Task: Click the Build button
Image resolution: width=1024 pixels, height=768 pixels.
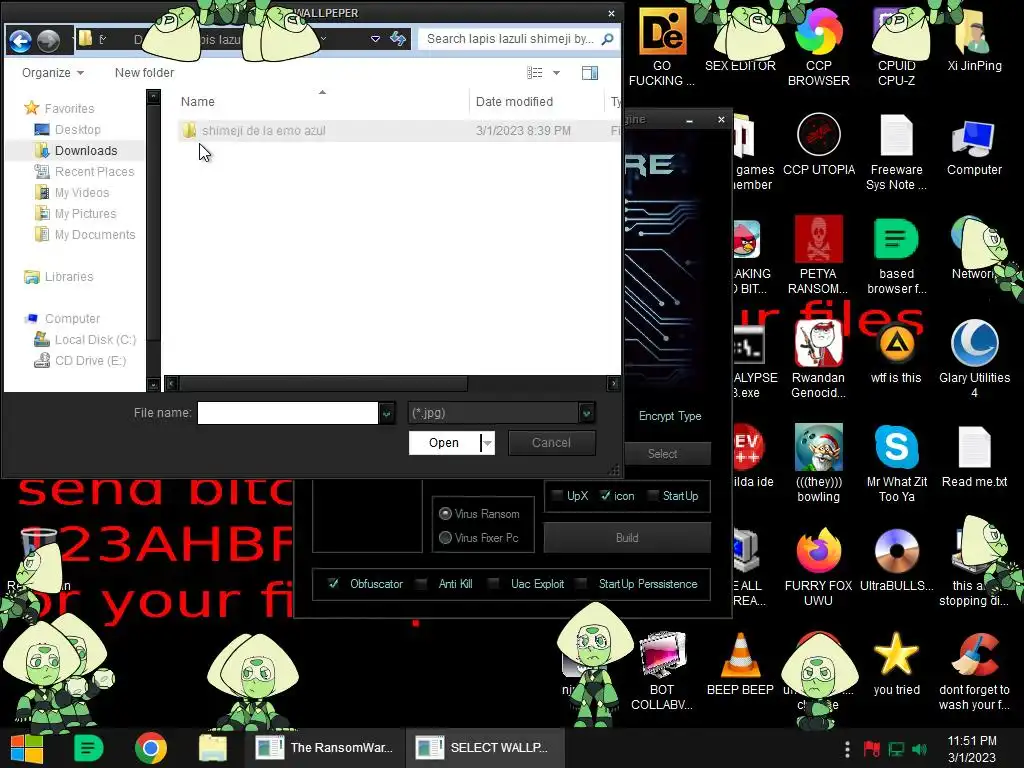Action: [627, 537]
